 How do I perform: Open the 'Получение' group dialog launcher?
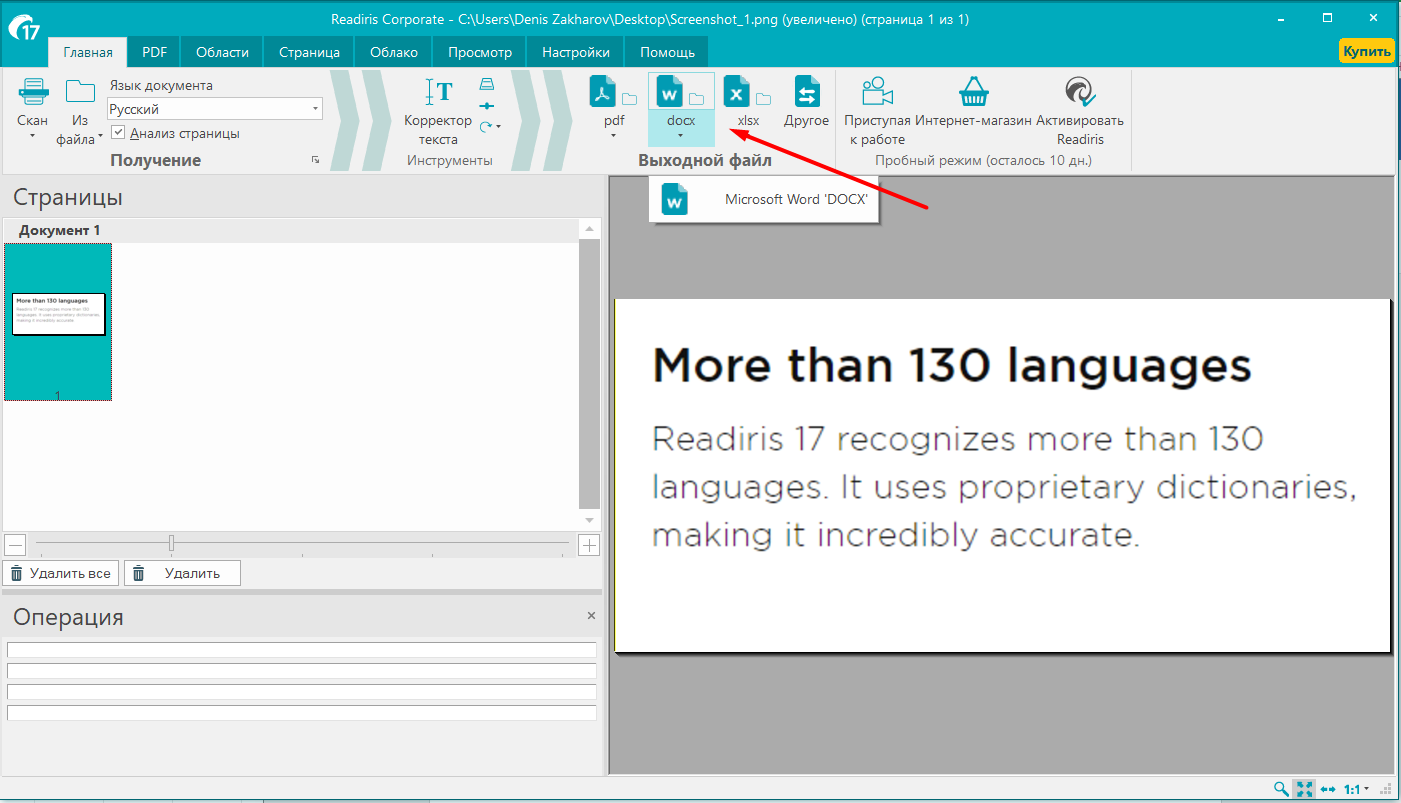click(x=315, y=160)
